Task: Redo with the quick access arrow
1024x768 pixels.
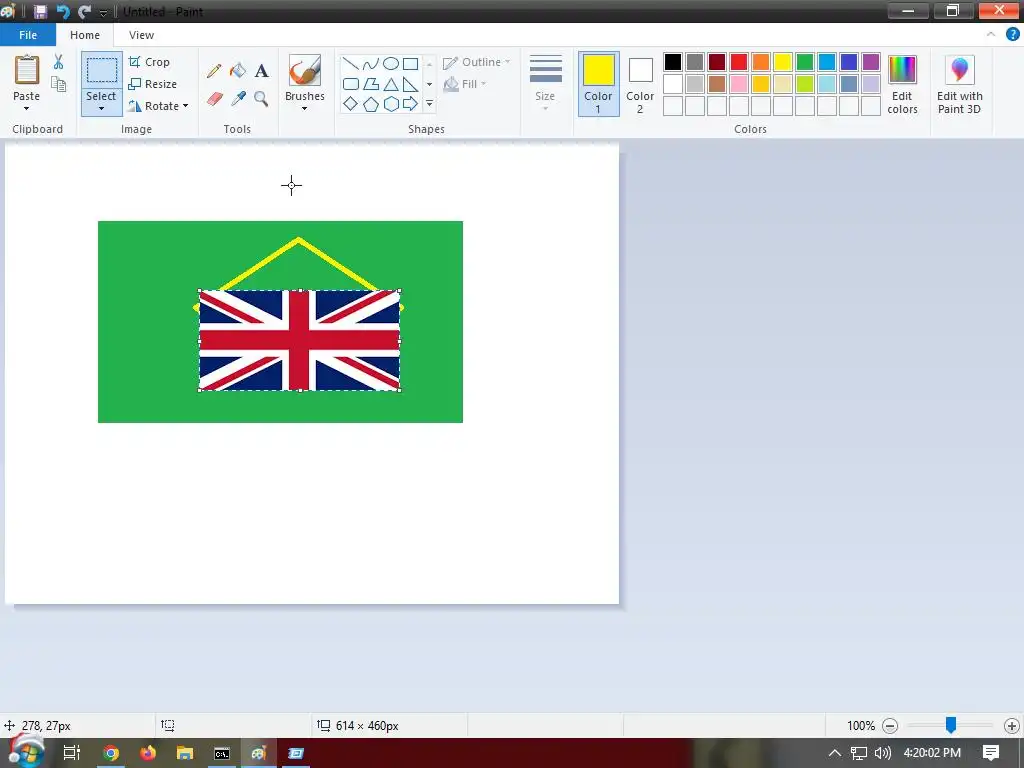Action: pyautogui.click(x=84, y=12)
